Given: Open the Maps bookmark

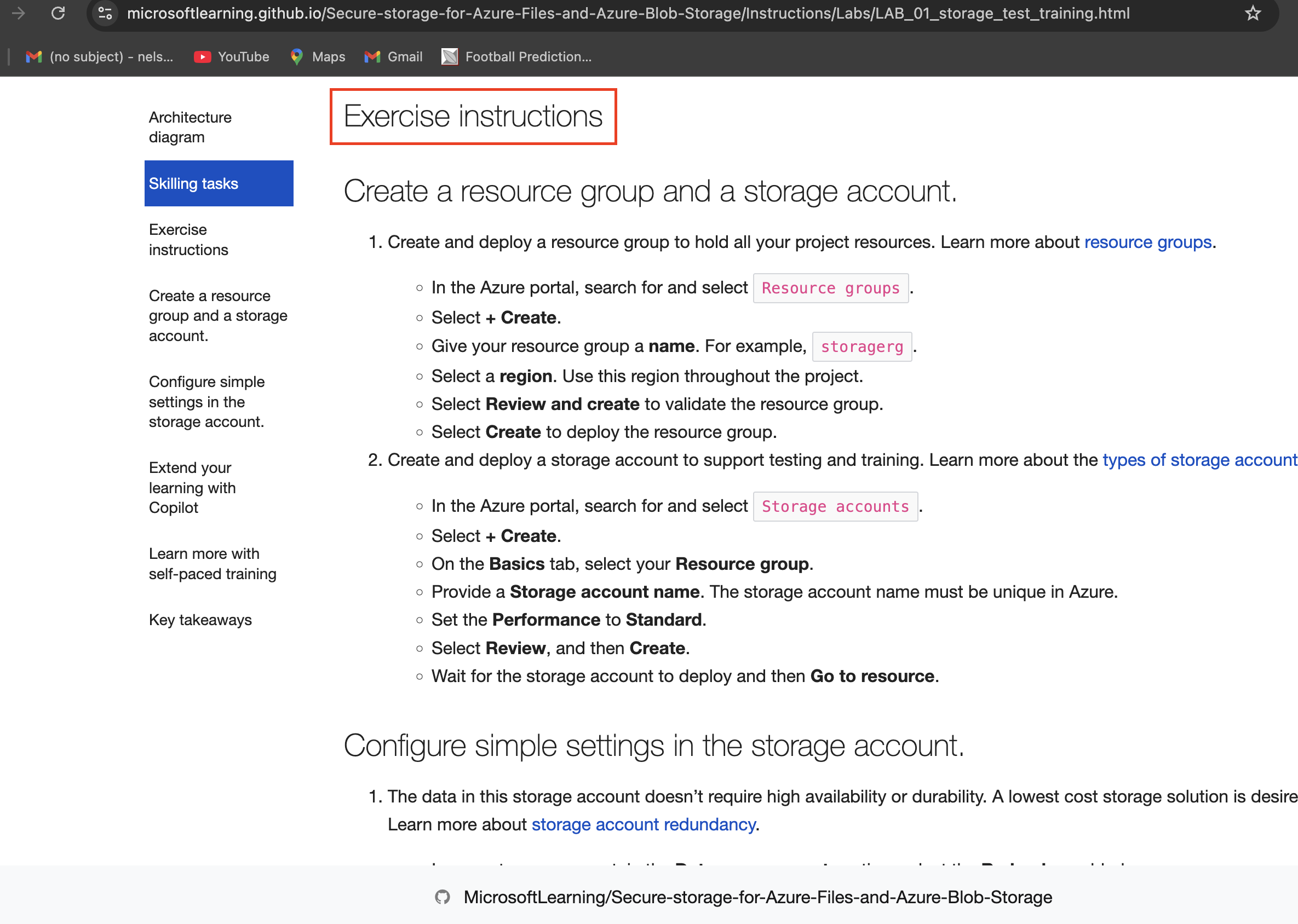Looking at the screenshot, I should 318,57.
